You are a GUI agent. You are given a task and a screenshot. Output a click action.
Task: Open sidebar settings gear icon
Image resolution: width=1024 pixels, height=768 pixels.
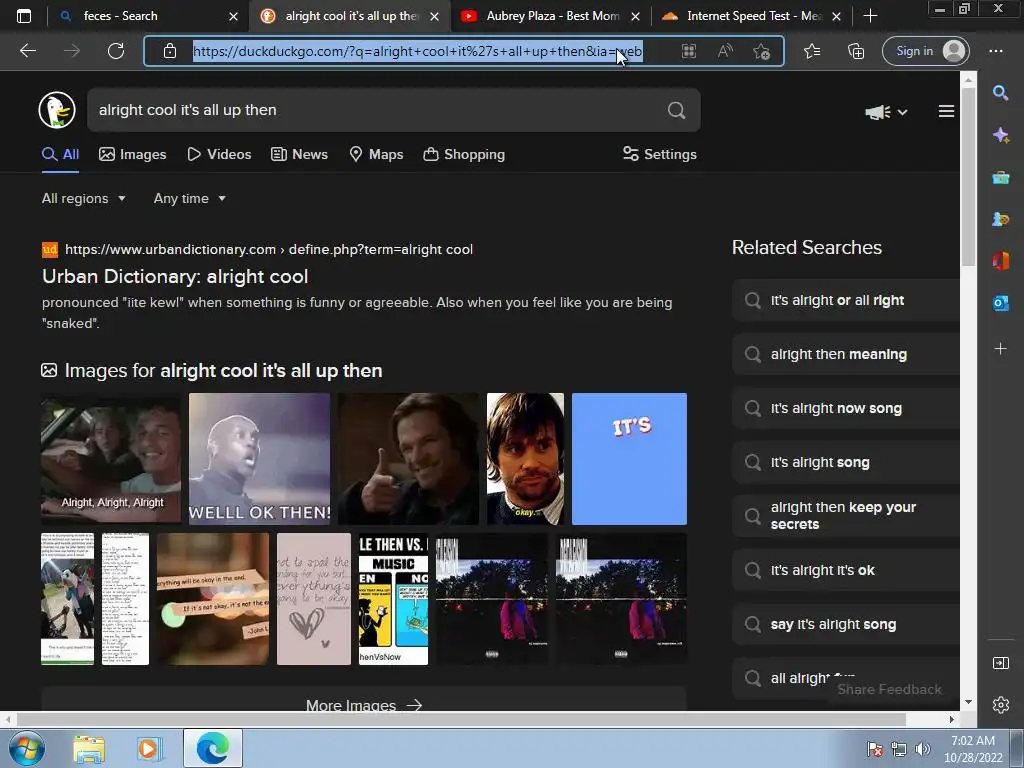point(1000,705)
